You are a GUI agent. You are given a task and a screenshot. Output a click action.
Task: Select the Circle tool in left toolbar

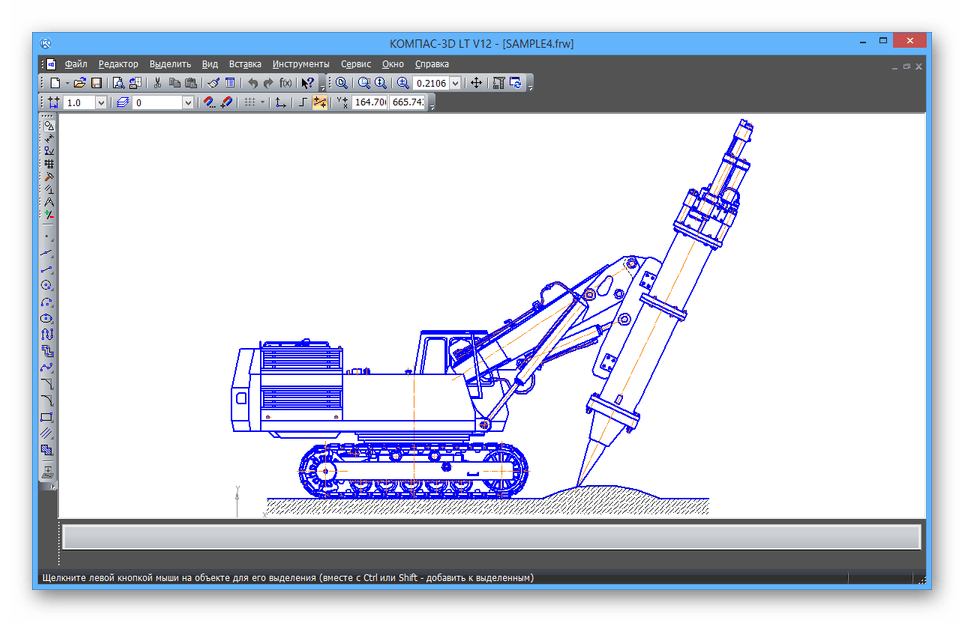(47, 285)
